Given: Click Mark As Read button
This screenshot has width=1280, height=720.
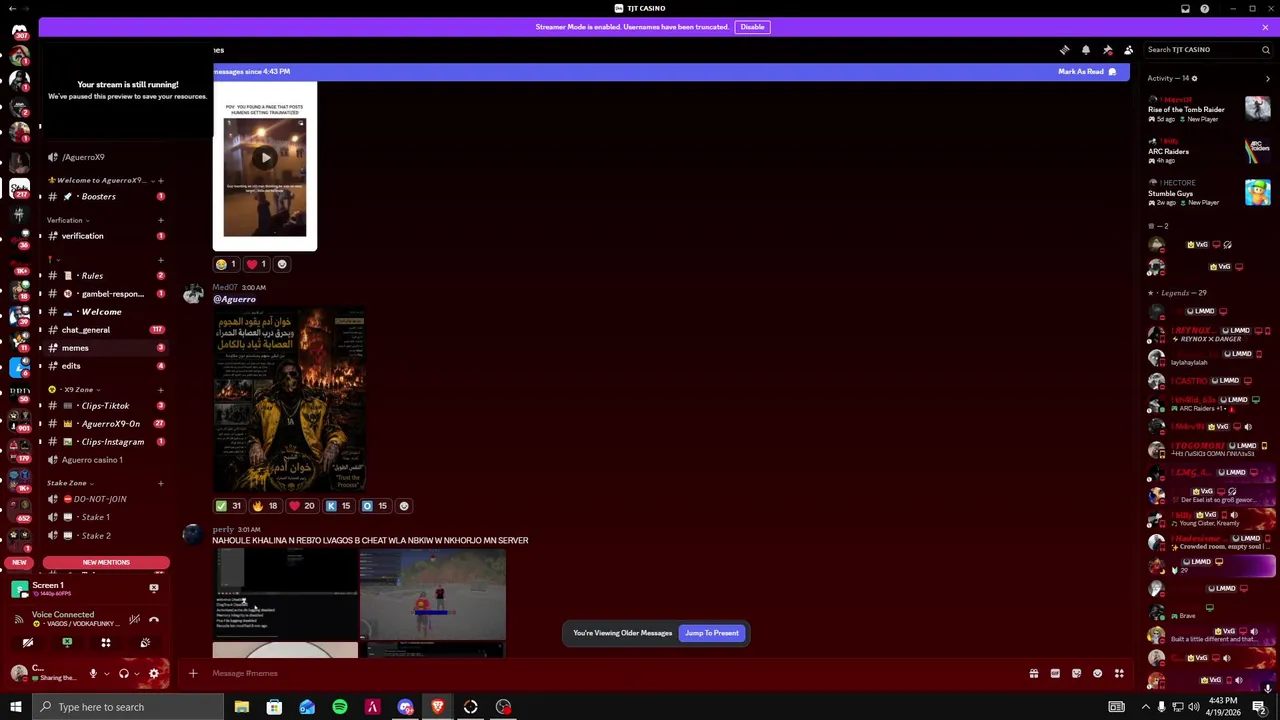Looking at the screenshot, I should coord(1087,72).
